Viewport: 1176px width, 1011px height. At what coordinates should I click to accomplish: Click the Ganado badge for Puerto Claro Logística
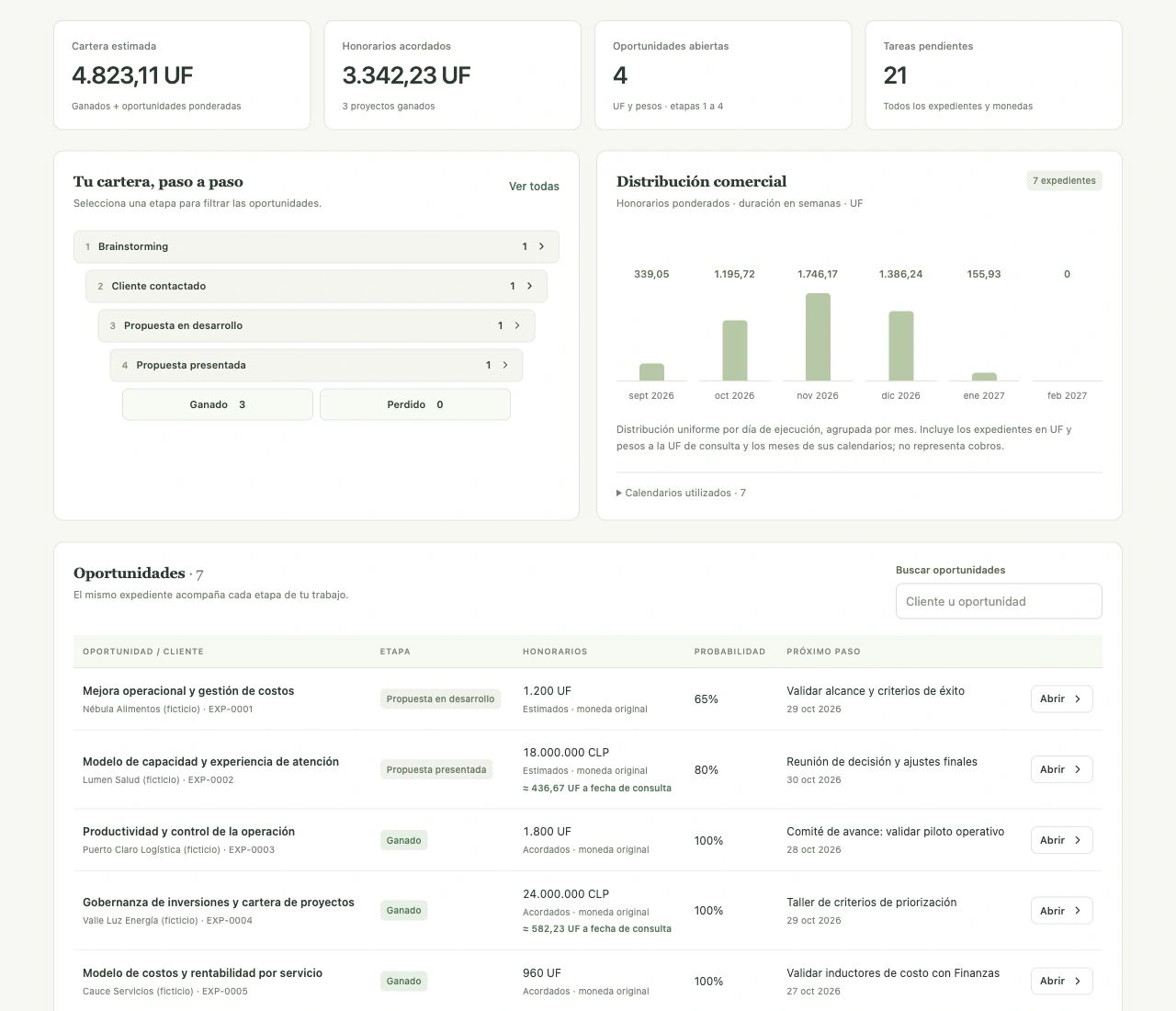(x=403, y=840)
